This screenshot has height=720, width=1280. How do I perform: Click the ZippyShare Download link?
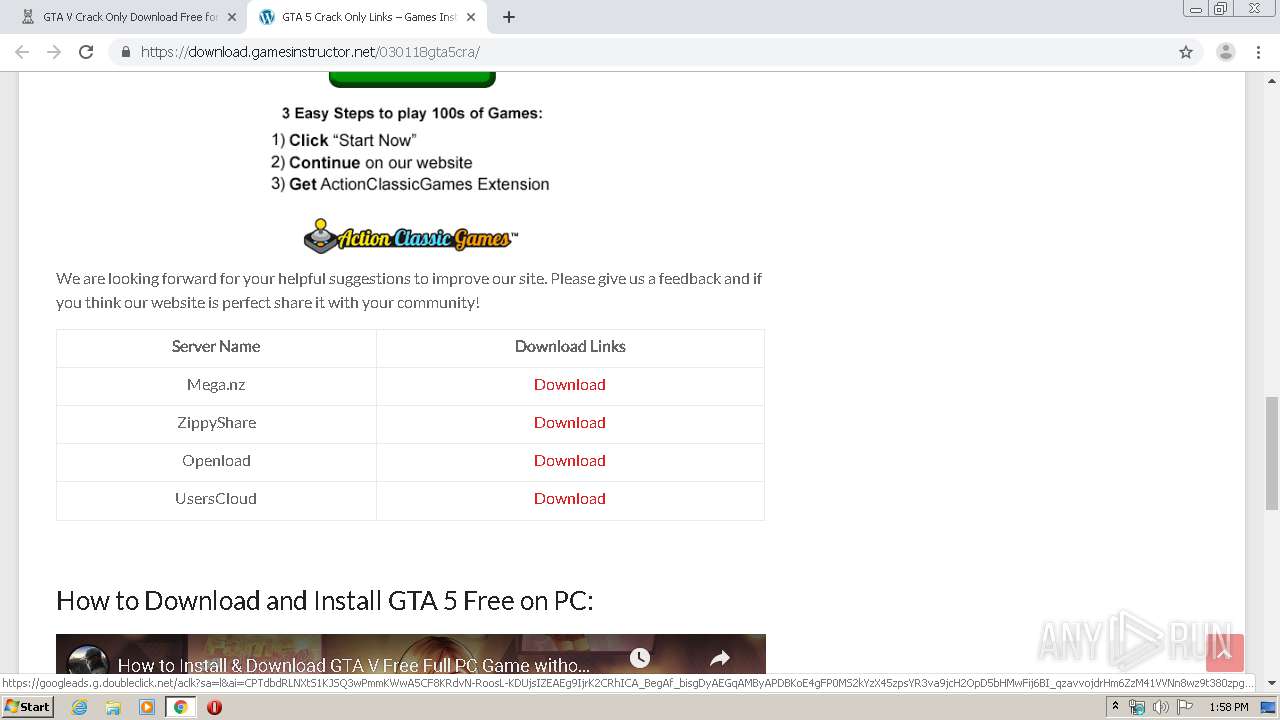tap(570, 423)
